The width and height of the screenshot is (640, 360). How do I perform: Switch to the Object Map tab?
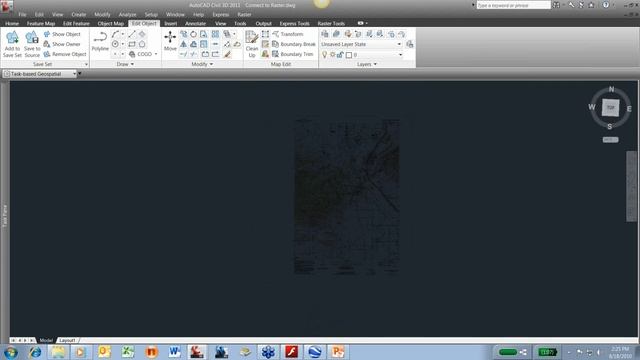(111, 24)
